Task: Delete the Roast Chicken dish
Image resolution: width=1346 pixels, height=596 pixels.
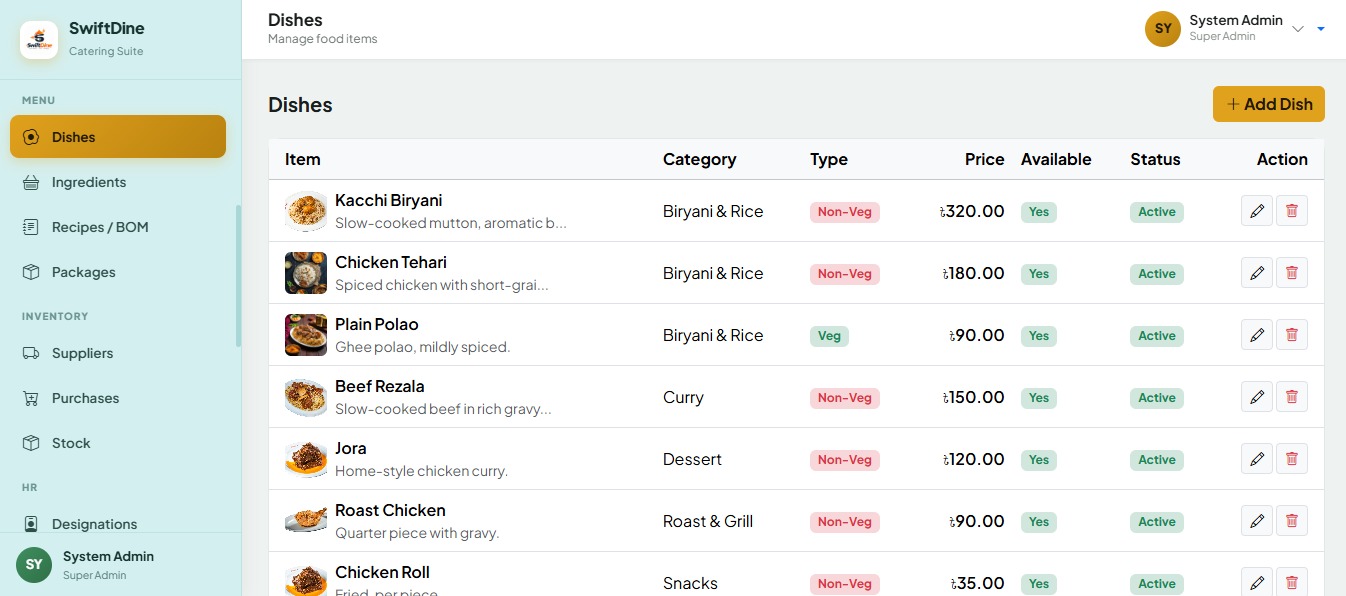Action: [x=1292, y=521]
